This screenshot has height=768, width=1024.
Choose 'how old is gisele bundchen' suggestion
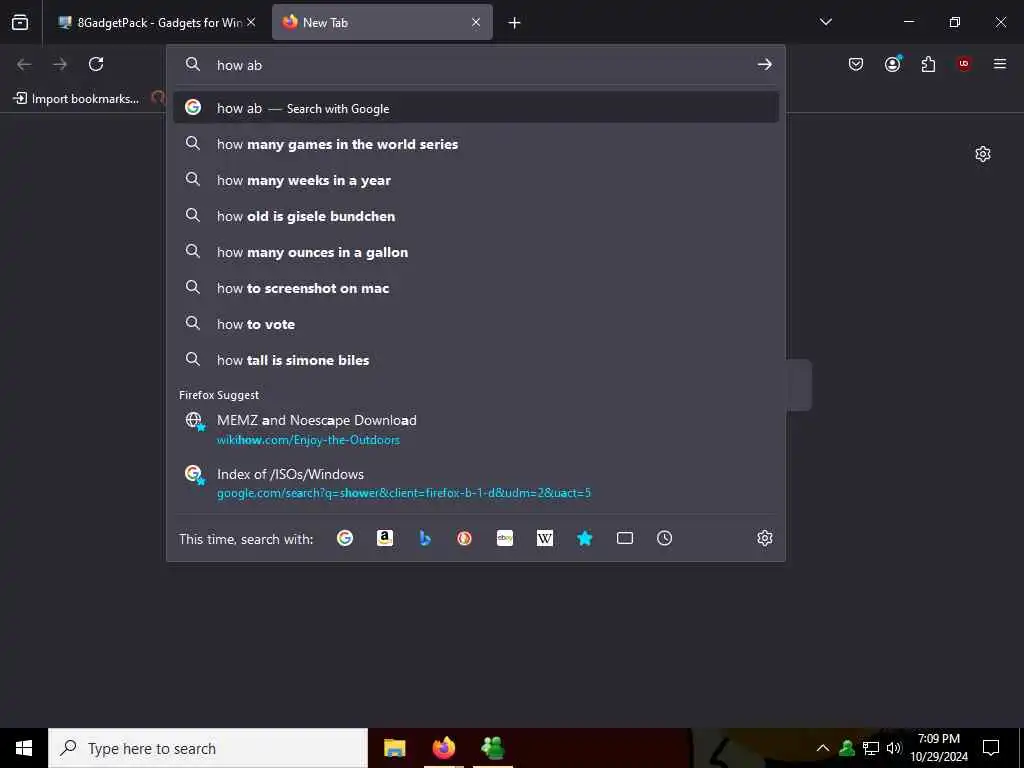(x=476, y=216)
